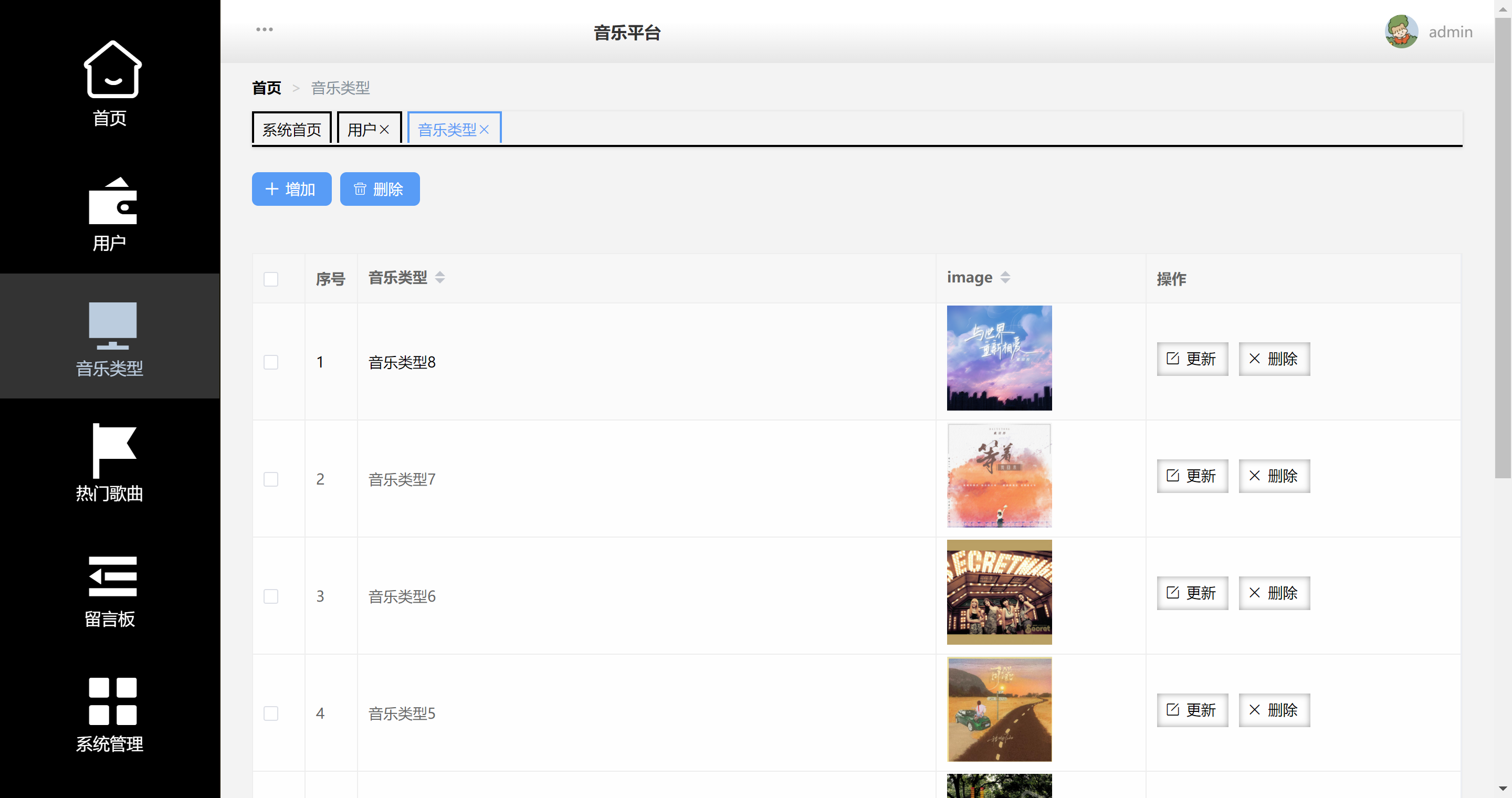Screen dimensions: 1512x798
Task: Sort by the 音乐类型 column arrows
Action: pos(439,278)
